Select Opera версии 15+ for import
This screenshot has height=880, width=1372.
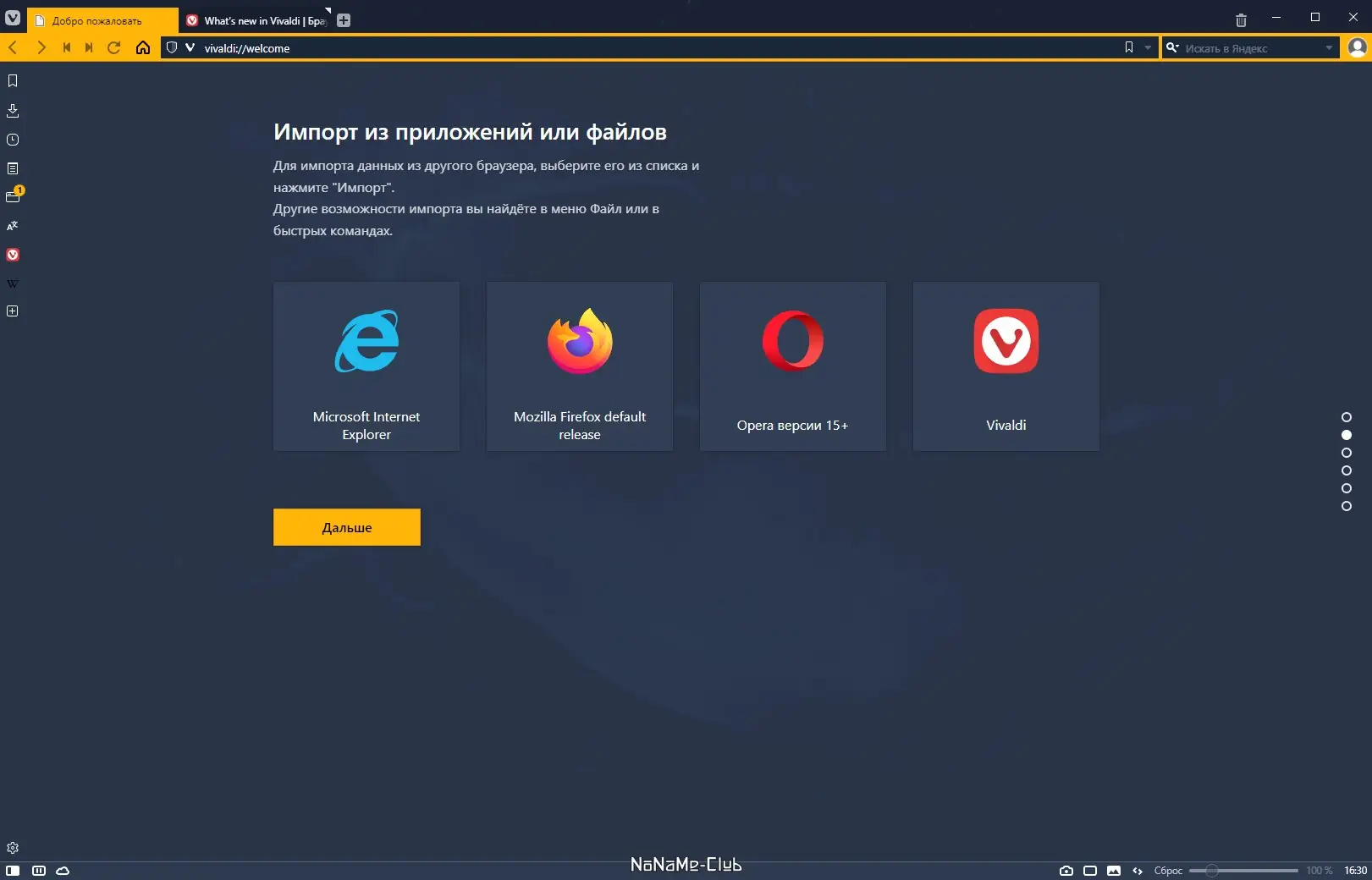pos(793,366)
